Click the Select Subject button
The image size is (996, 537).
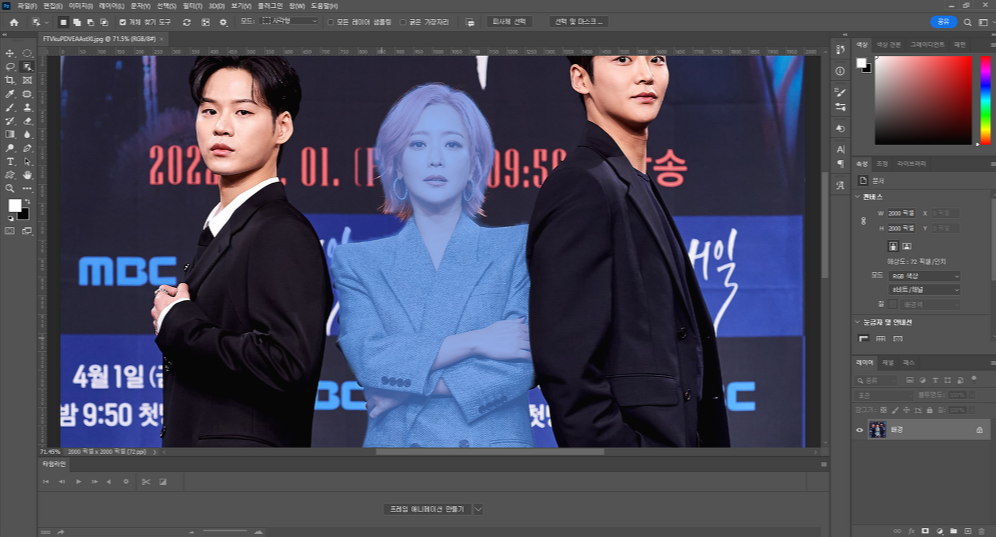click(x=509, y=22)
